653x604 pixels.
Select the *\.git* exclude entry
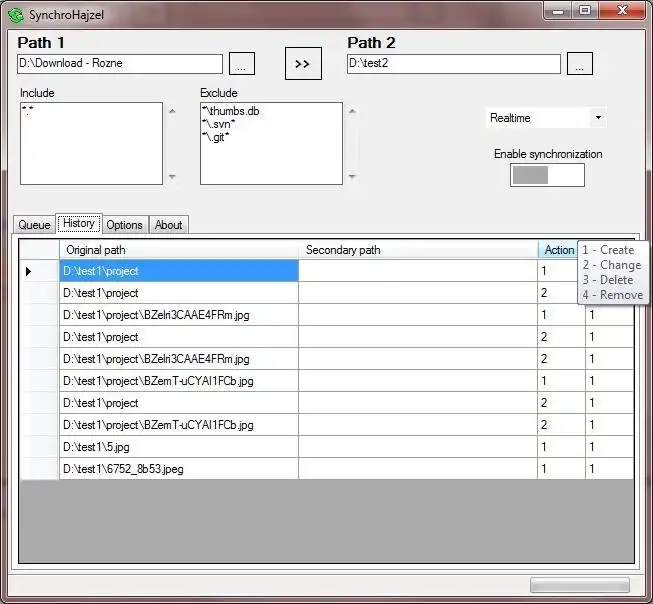coord(216,137)
